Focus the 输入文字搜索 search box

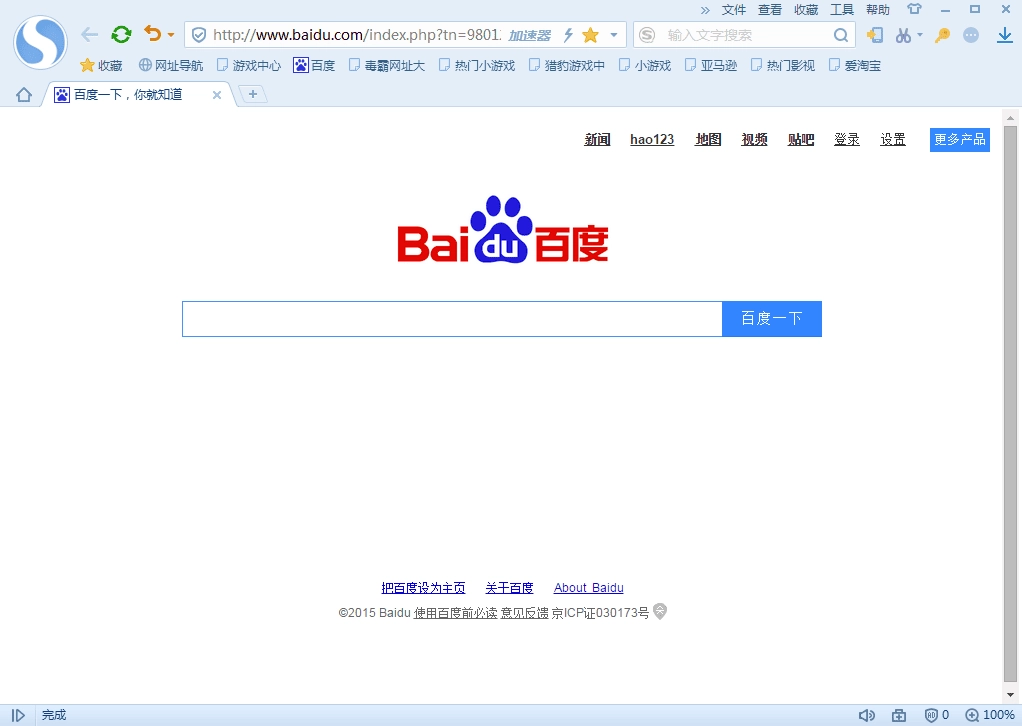pyautogui.click(x=746, y=35)
